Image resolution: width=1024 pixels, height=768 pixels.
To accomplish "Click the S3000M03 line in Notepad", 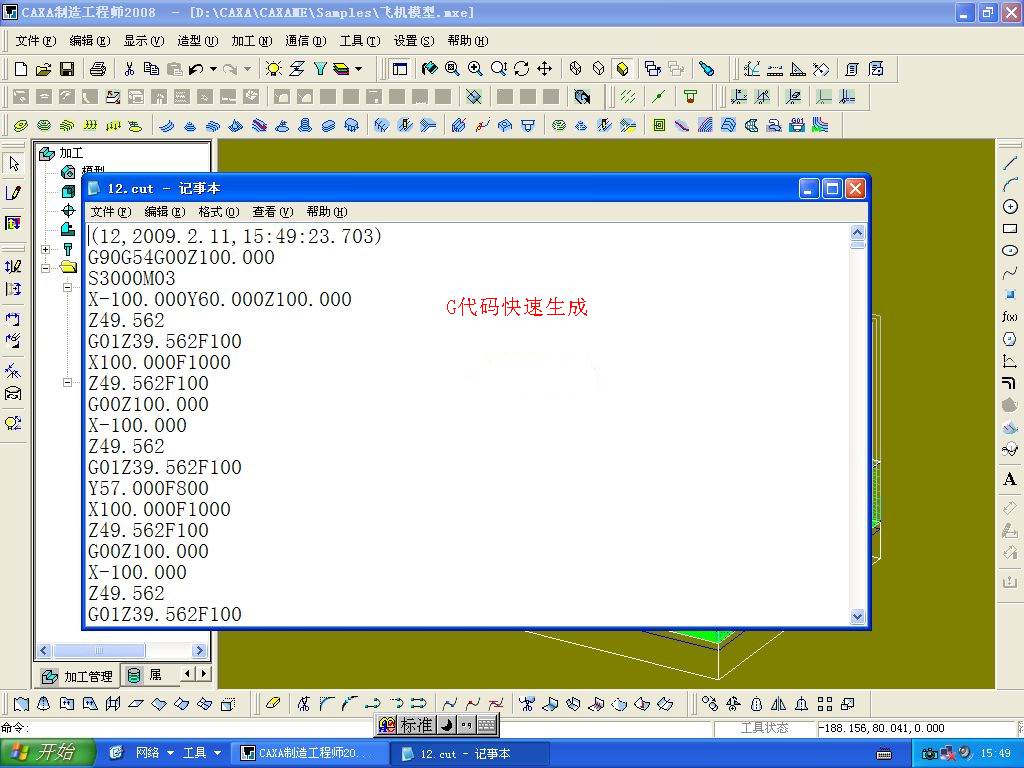I will 132,278.
